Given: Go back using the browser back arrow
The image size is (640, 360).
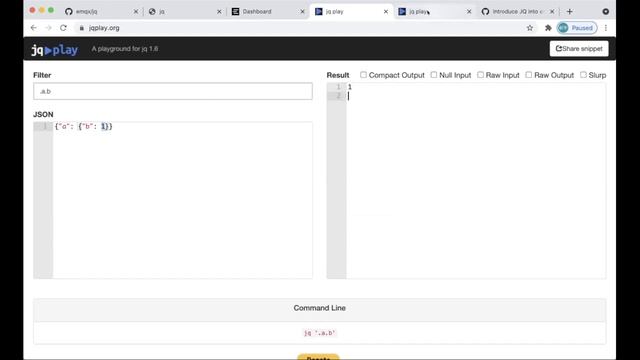Looking at the screenshot, I should click(x=33, y=28).
